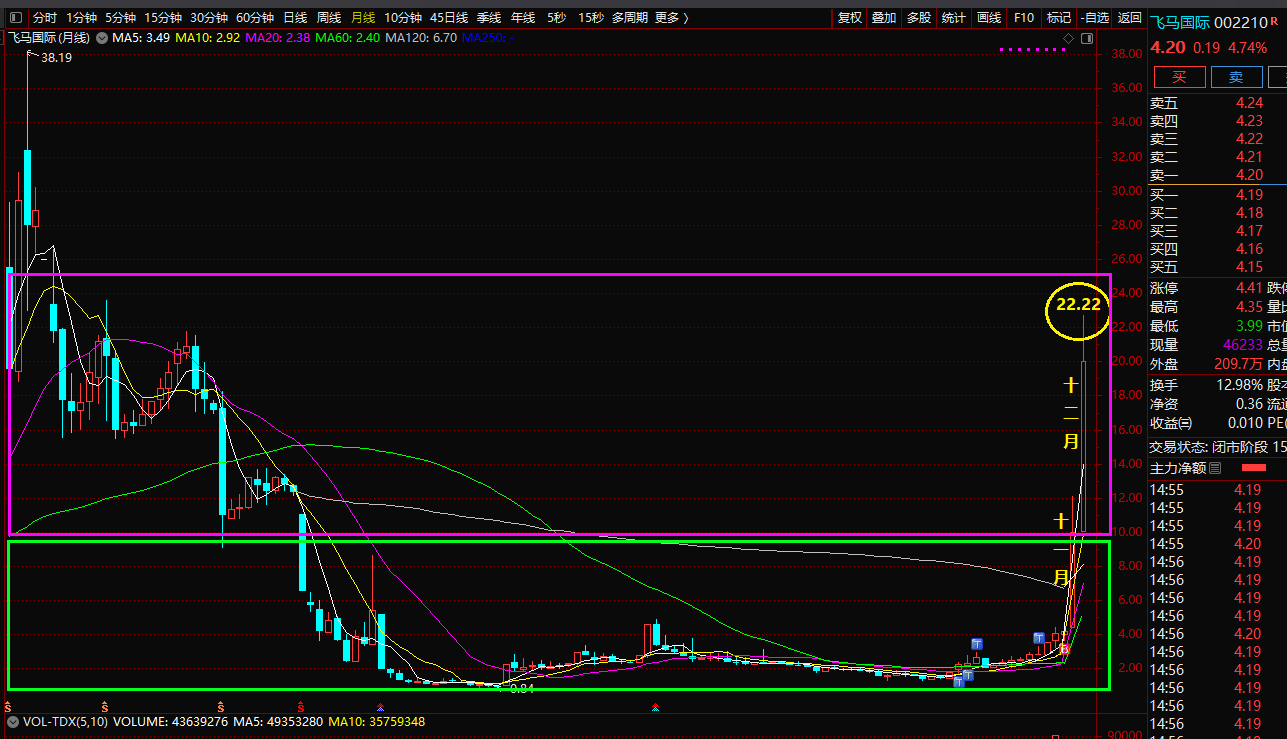Click the MA10: 2.92 label
The height and width of the screenshot is (739, 1287).
pos(208,38)
